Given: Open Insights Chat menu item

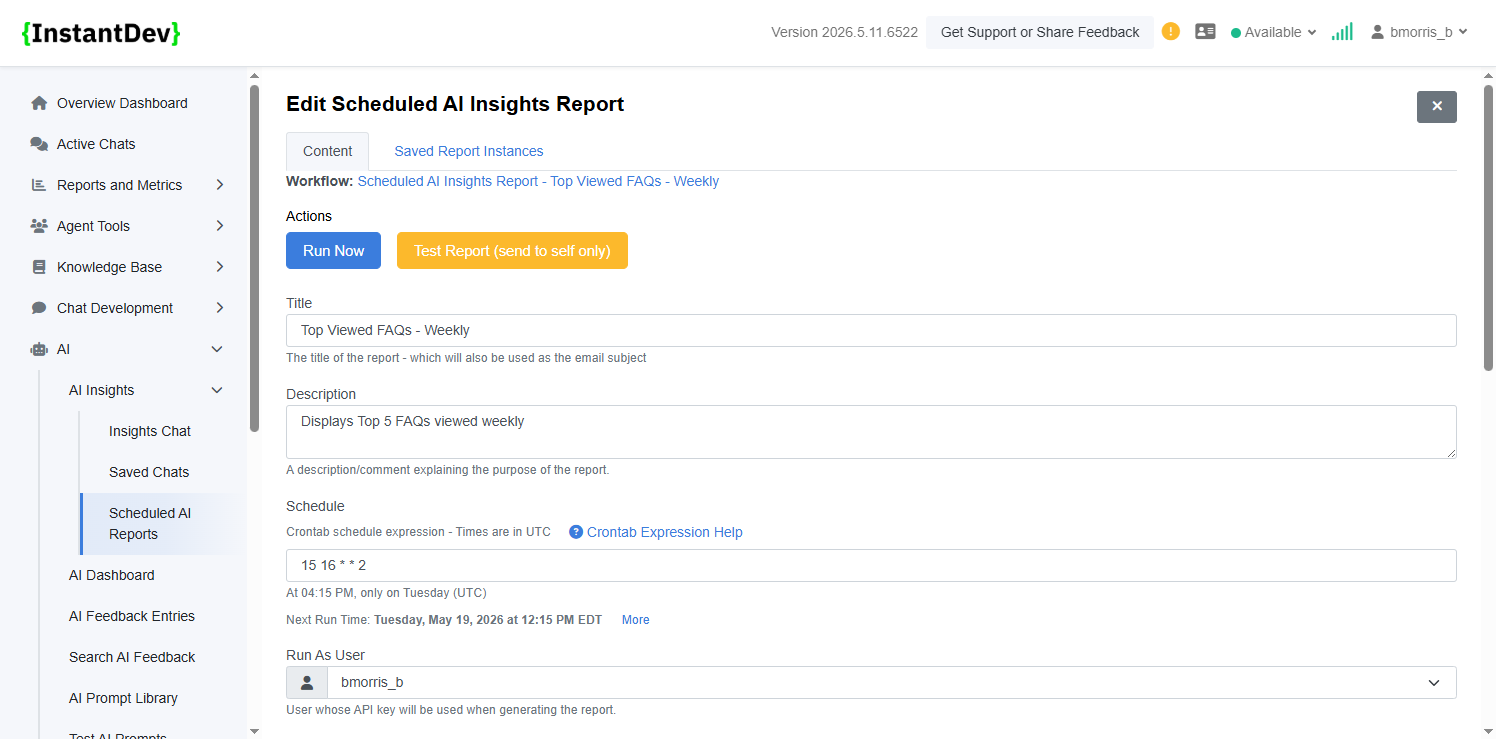Looking at the screenshot, I should (x=150, y=431).
